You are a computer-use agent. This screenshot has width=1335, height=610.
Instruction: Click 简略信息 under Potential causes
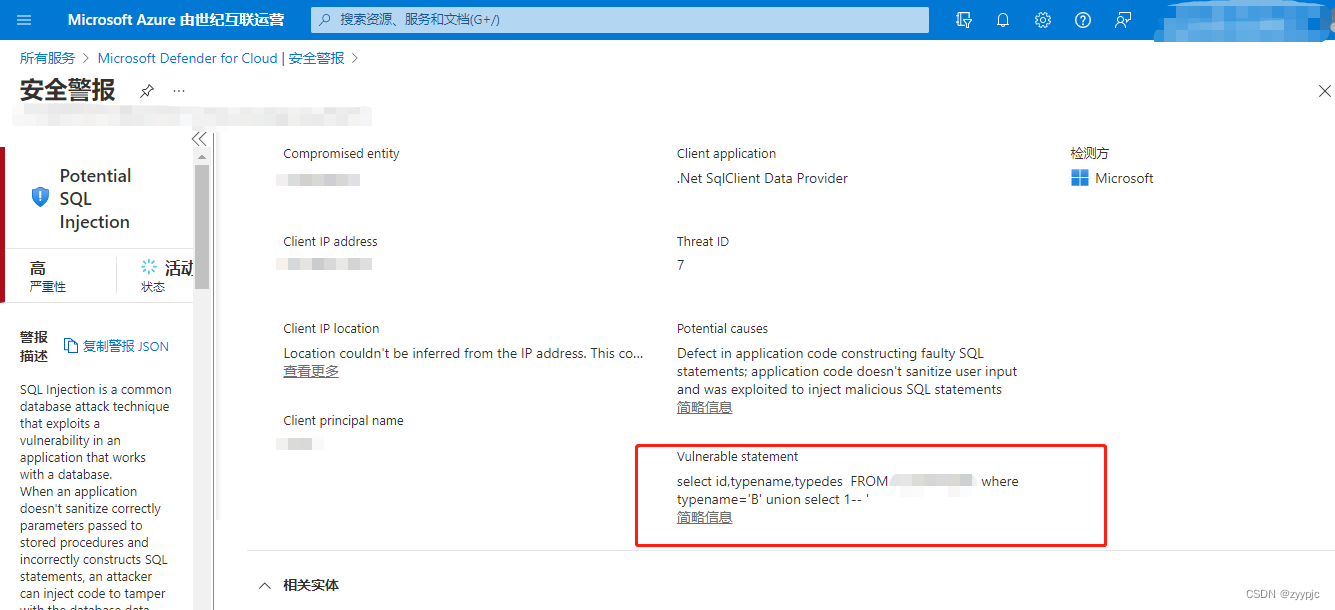tap(704, 407)
